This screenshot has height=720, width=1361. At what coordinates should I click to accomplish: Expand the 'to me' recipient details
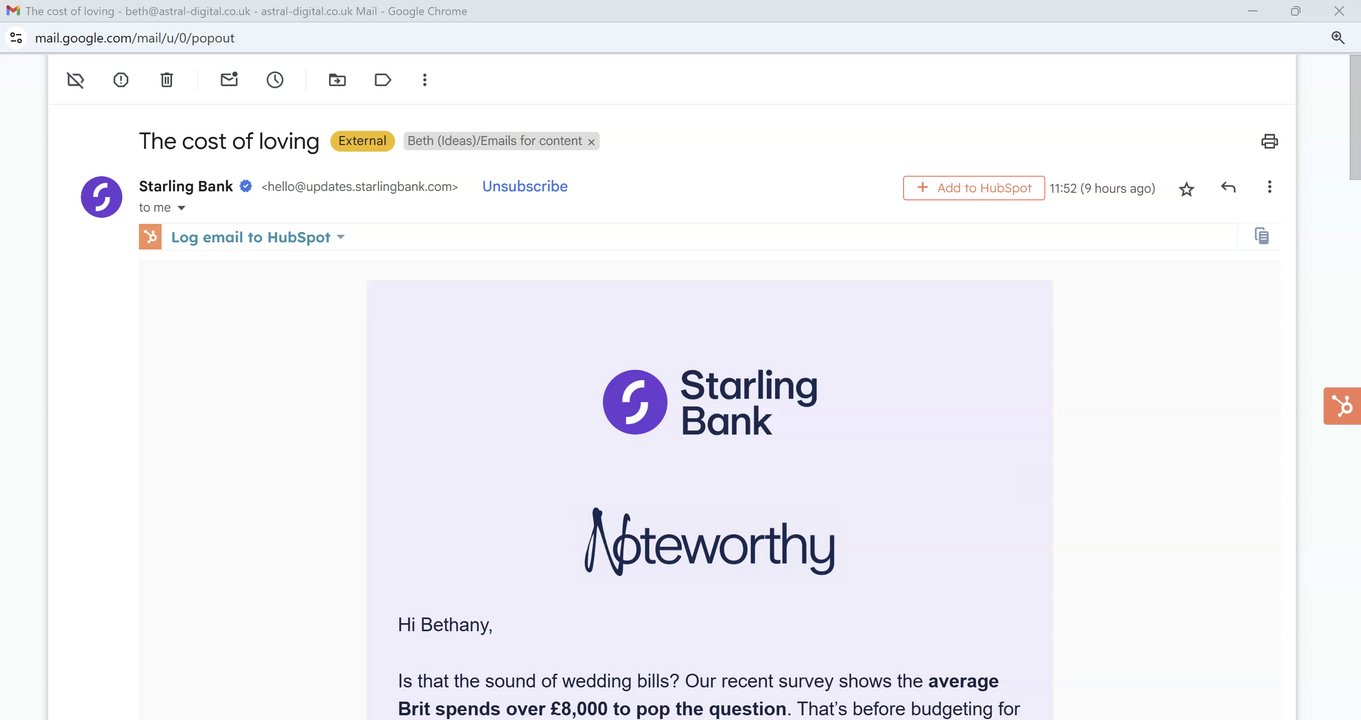click(x=181, y=208)
